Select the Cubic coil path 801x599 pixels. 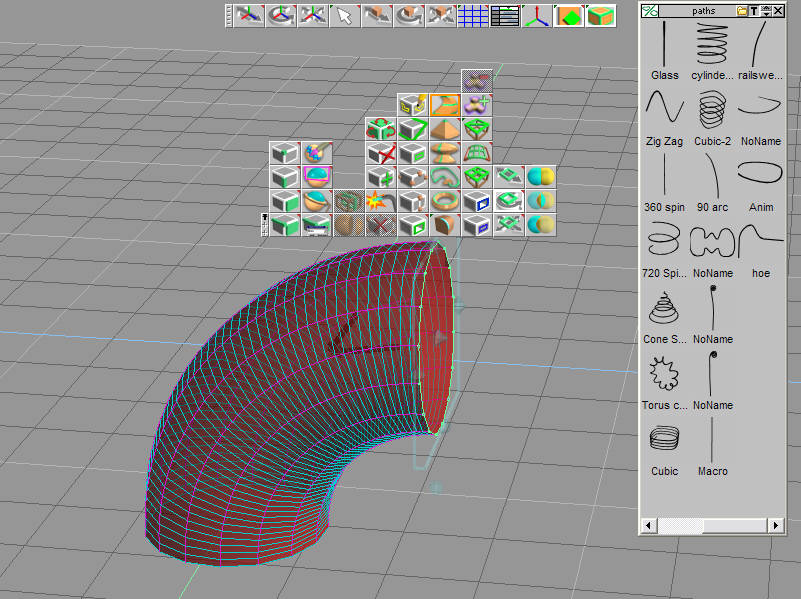pos(665,439)
